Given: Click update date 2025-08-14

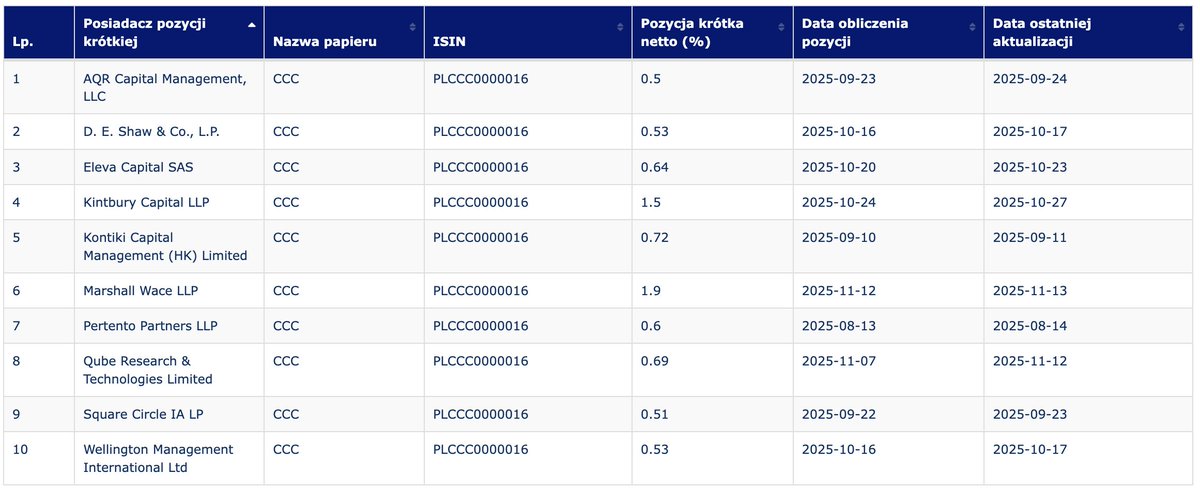Looking at the screenshot, I should click(x=1030, y=326).
